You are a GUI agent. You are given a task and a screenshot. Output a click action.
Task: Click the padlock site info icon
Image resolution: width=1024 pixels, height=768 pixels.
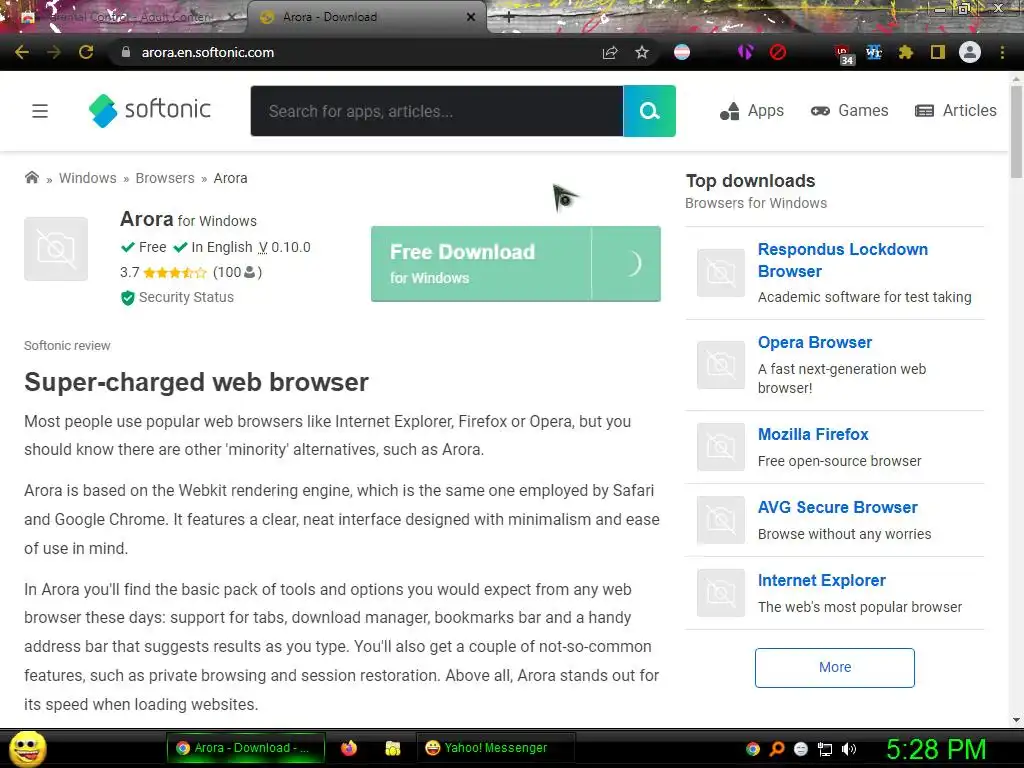(126, 52)
